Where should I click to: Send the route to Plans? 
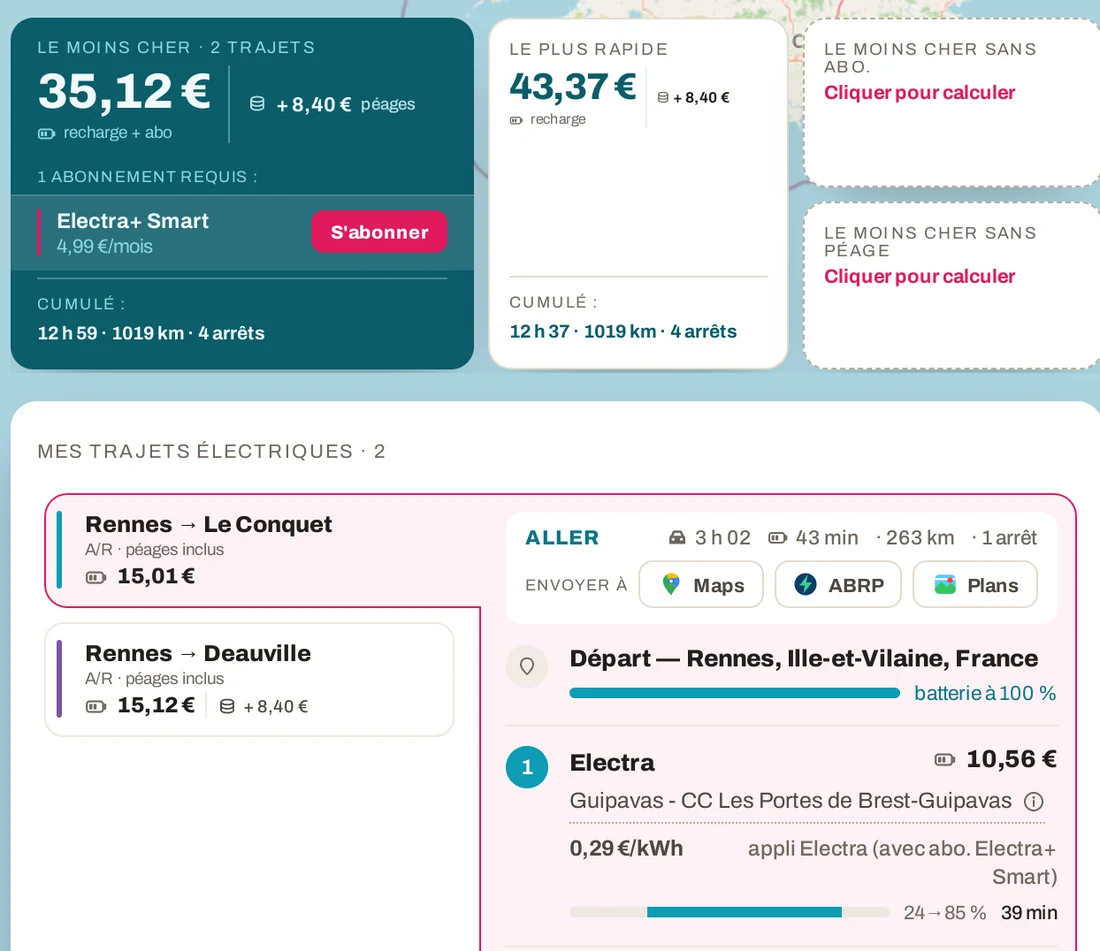(x=975, y=584)
